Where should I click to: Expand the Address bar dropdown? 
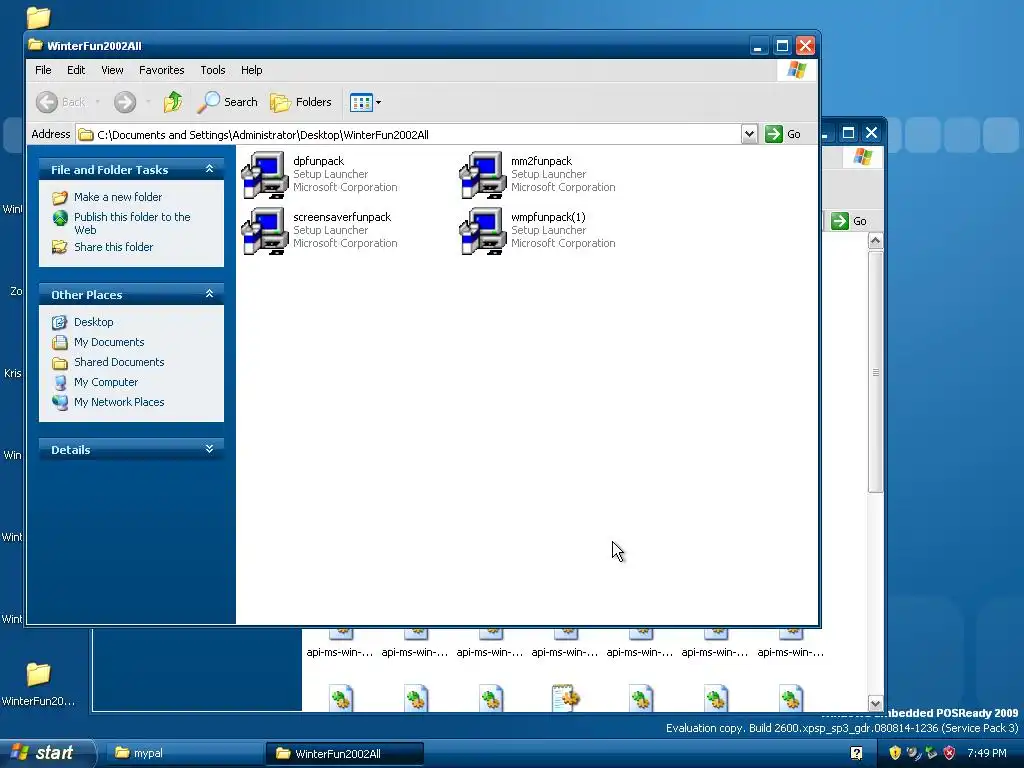click(x=749, y=134)
